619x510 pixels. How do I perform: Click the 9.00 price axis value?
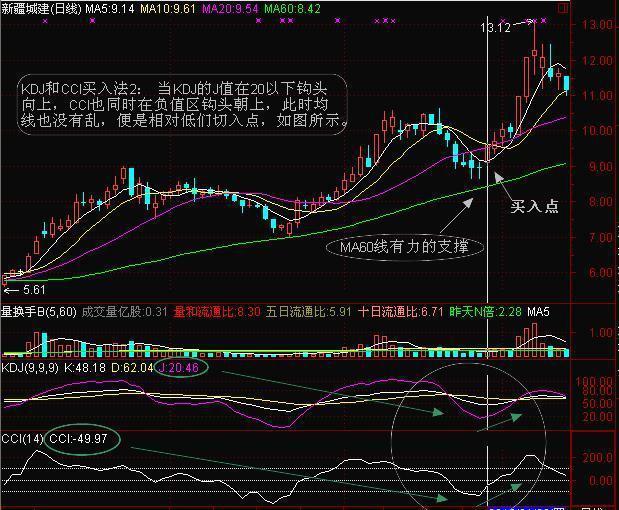click(600, 167)
